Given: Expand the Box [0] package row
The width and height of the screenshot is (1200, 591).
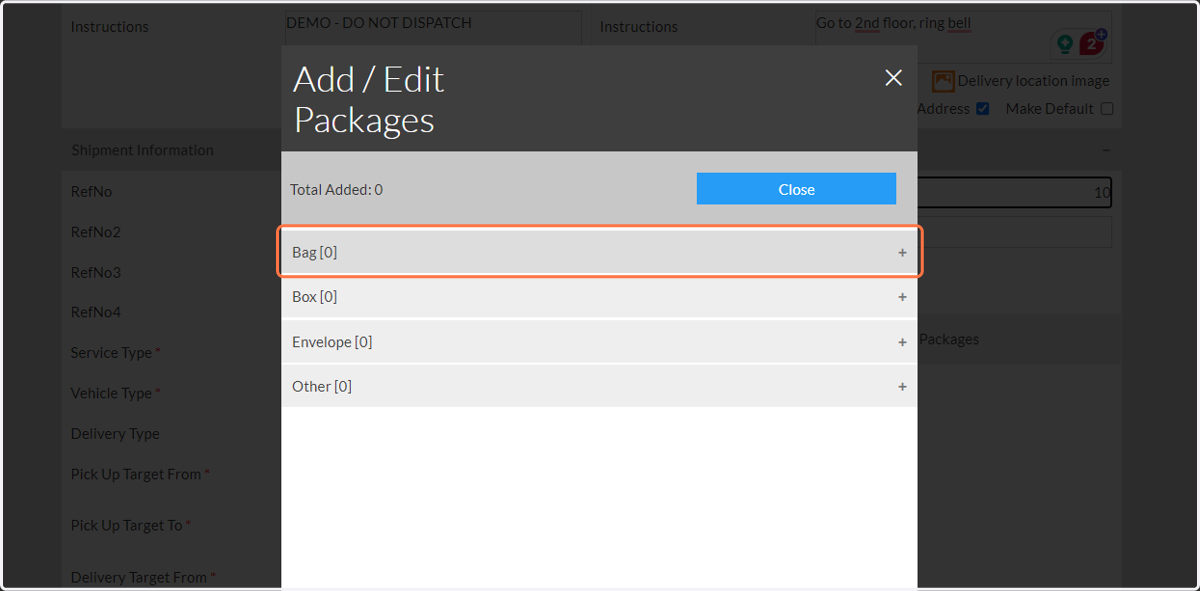Looking at the screenshot, I should [x=599, y=297].
